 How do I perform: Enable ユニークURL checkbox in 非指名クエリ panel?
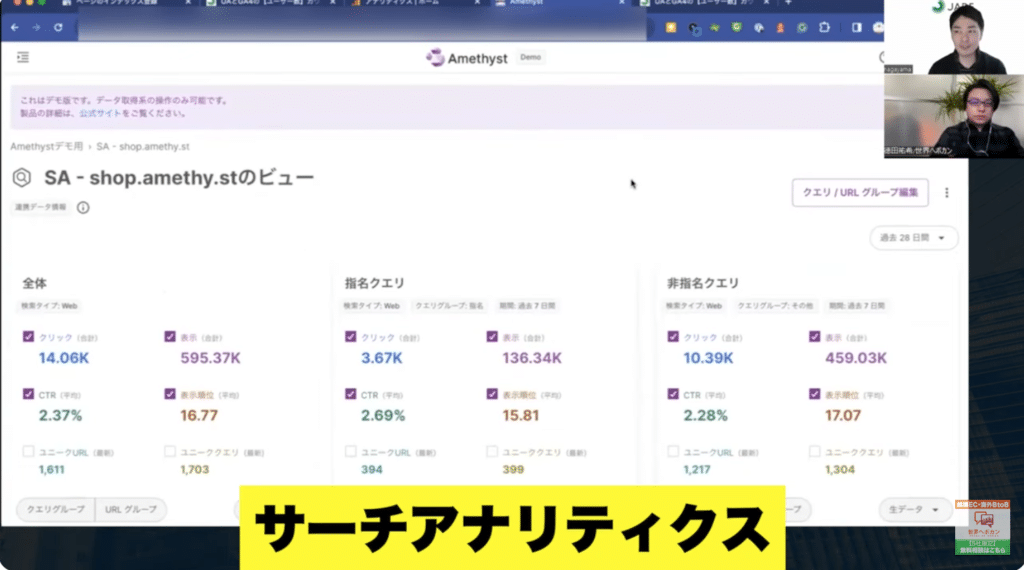point(673,452)
